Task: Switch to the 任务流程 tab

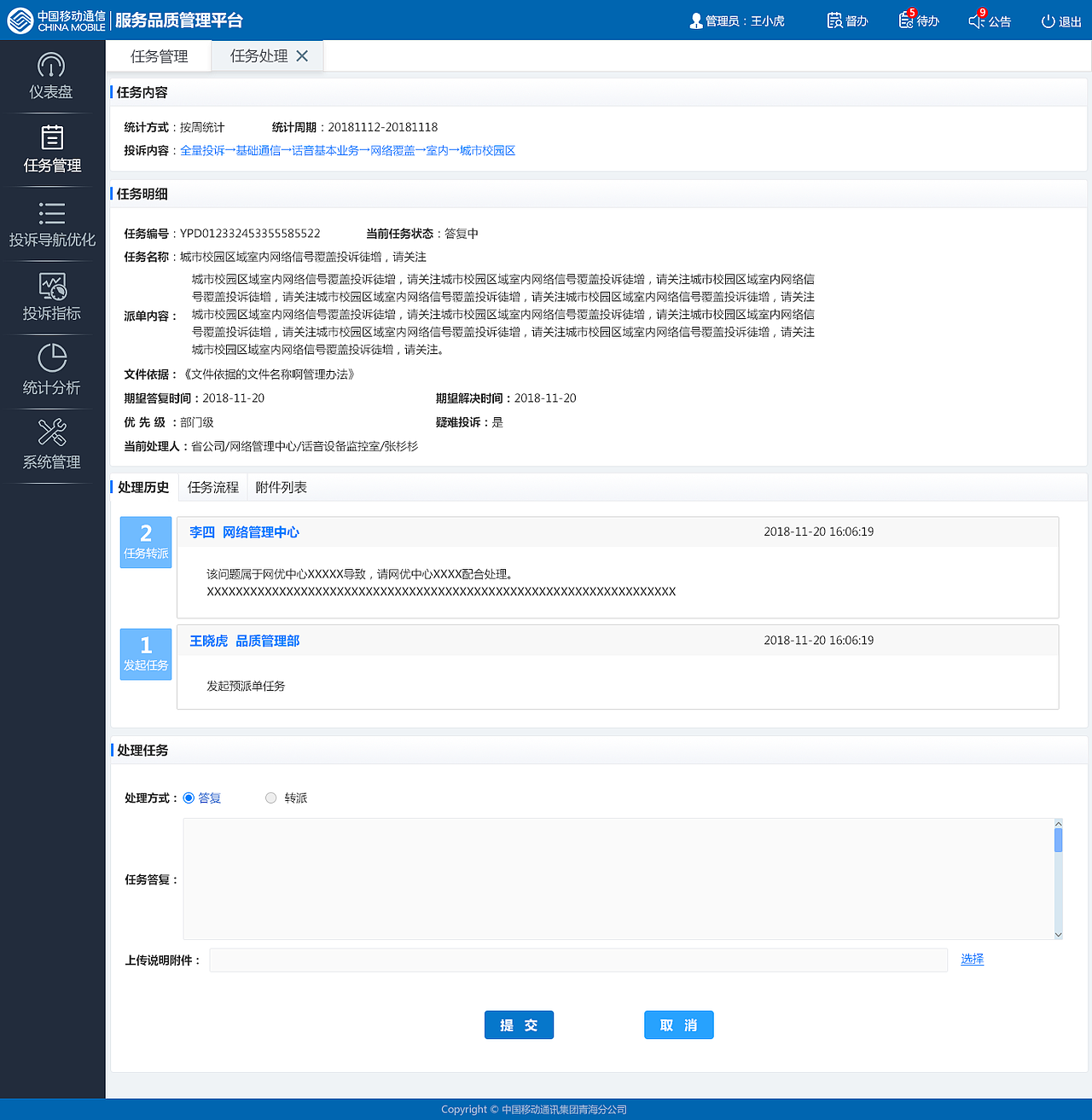Action: [213, 487]
